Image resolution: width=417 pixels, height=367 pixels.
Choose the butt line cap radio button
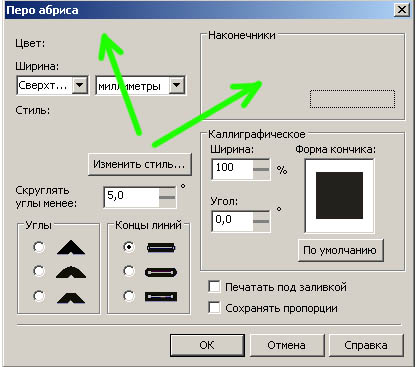pyautogui.click(x=129, y=247)
